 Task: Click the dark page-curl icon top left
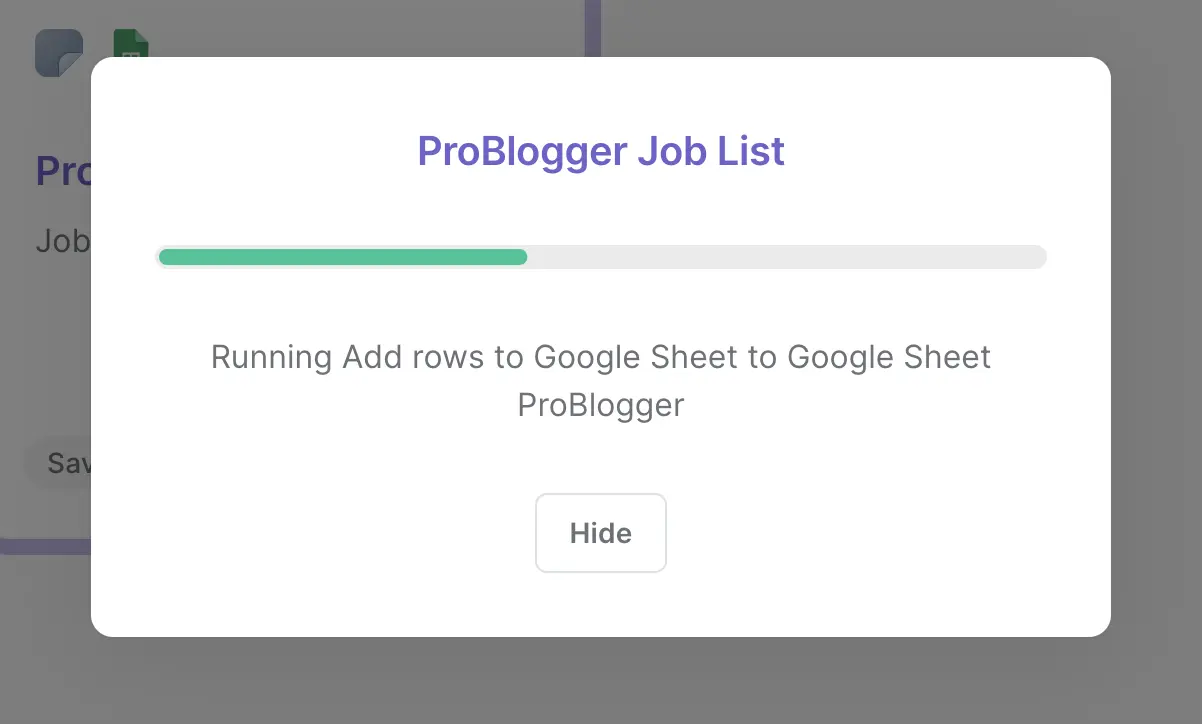pyautogui.click(x=58, y=52)
